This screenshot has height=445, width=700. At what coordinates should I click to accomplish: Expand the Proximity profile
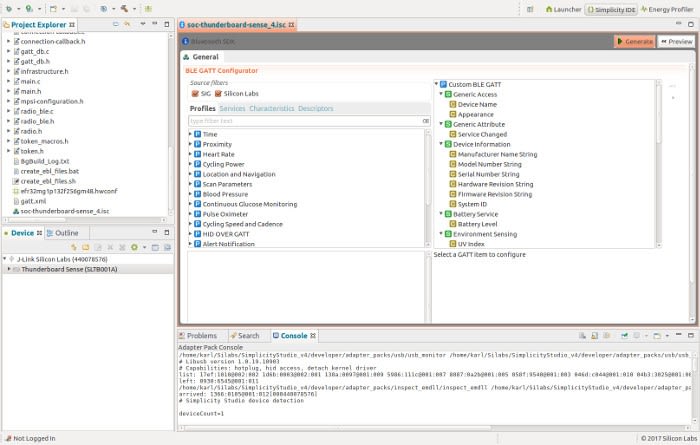(x=191, y=144)
